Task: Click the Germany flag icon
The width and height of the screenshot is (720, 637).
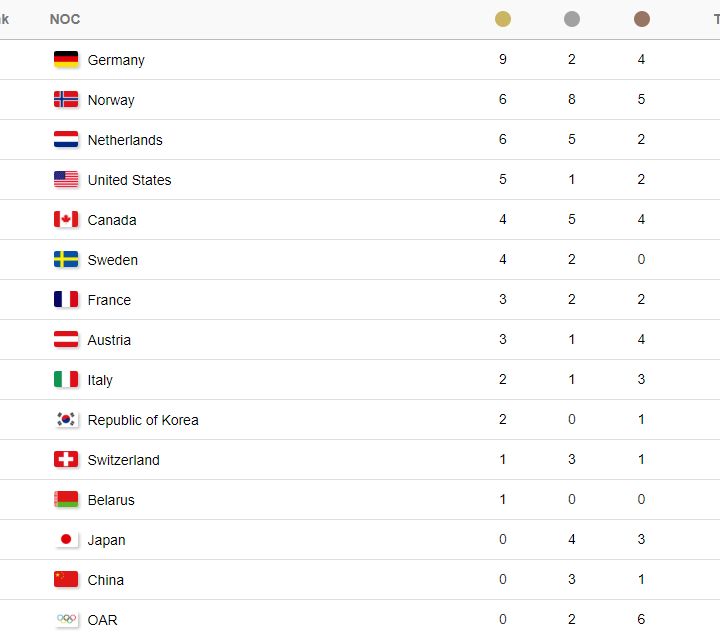Action: [66, 59]
